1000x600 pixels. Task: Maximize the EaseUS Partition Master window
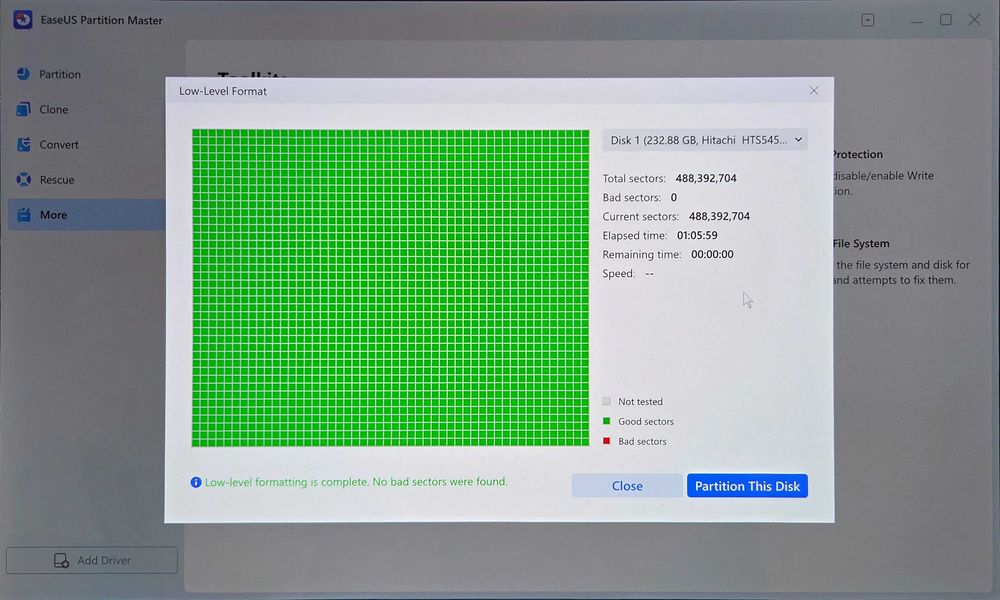tap(946, 20)
